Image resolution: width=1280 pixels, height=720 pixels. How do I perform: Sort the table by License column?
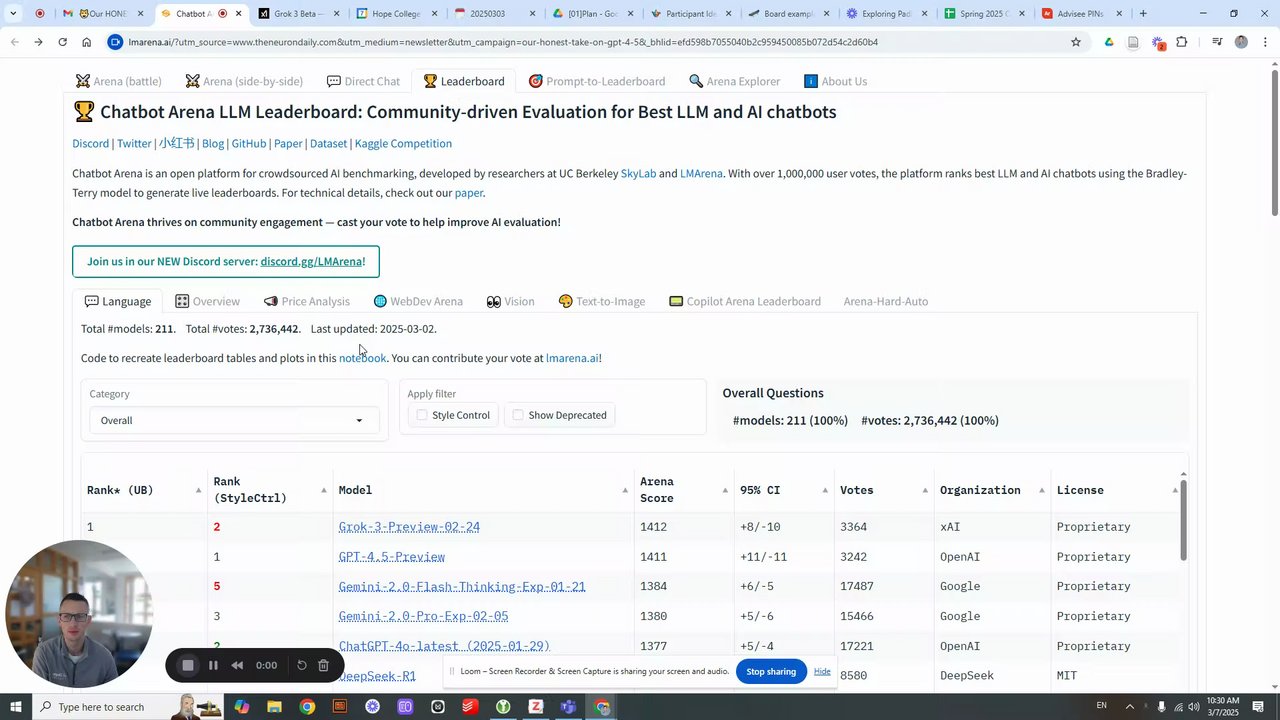pos(1174,490)
